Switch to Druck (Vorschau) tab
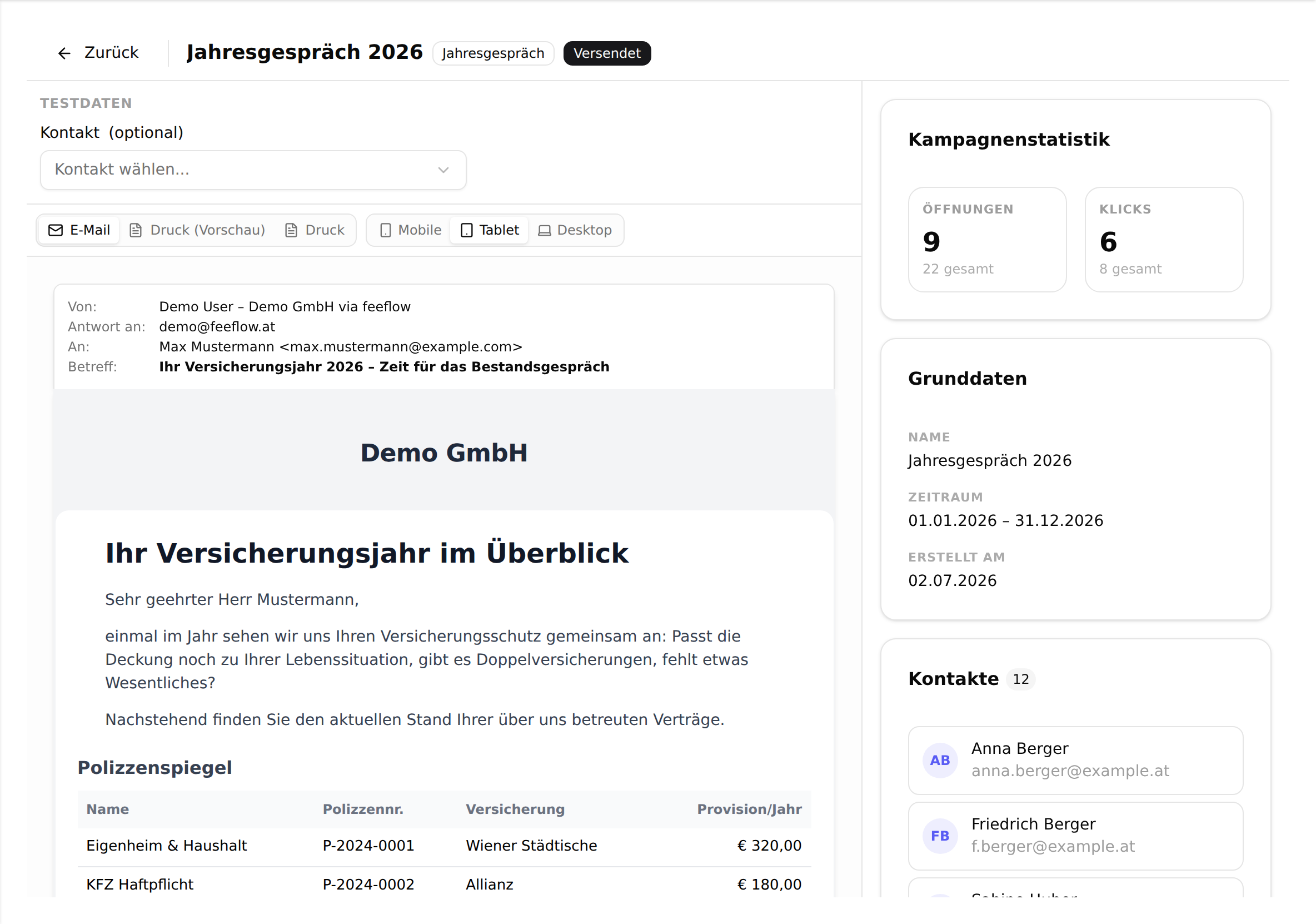1316x924 pixels. click(x=197, y=230)
